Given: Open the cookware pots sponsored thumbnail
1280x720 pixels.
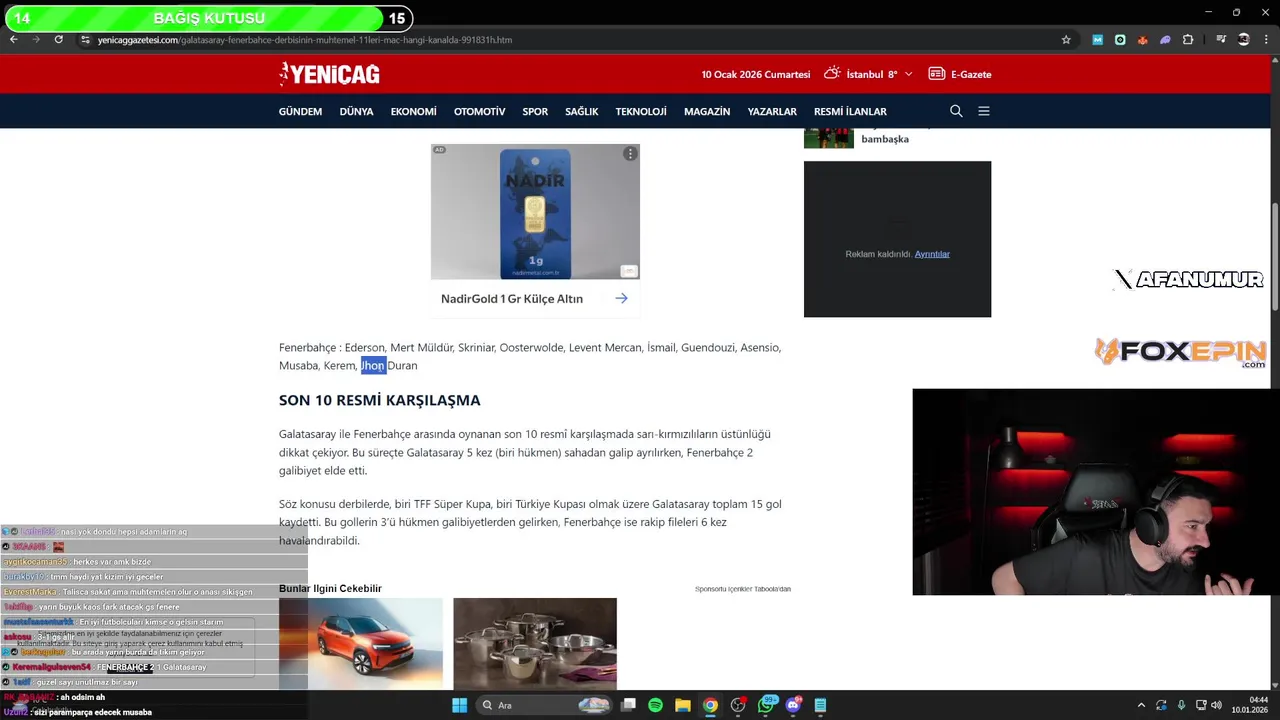Looking at the screenshot, I should coord(535,644).
